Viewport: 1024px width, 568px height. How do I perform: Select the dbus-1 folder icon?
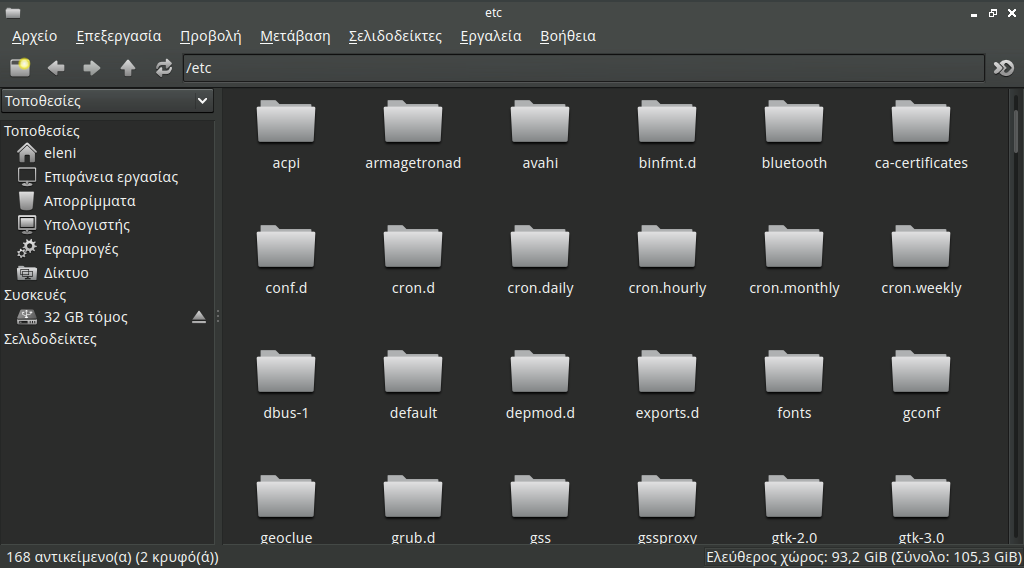286,372
